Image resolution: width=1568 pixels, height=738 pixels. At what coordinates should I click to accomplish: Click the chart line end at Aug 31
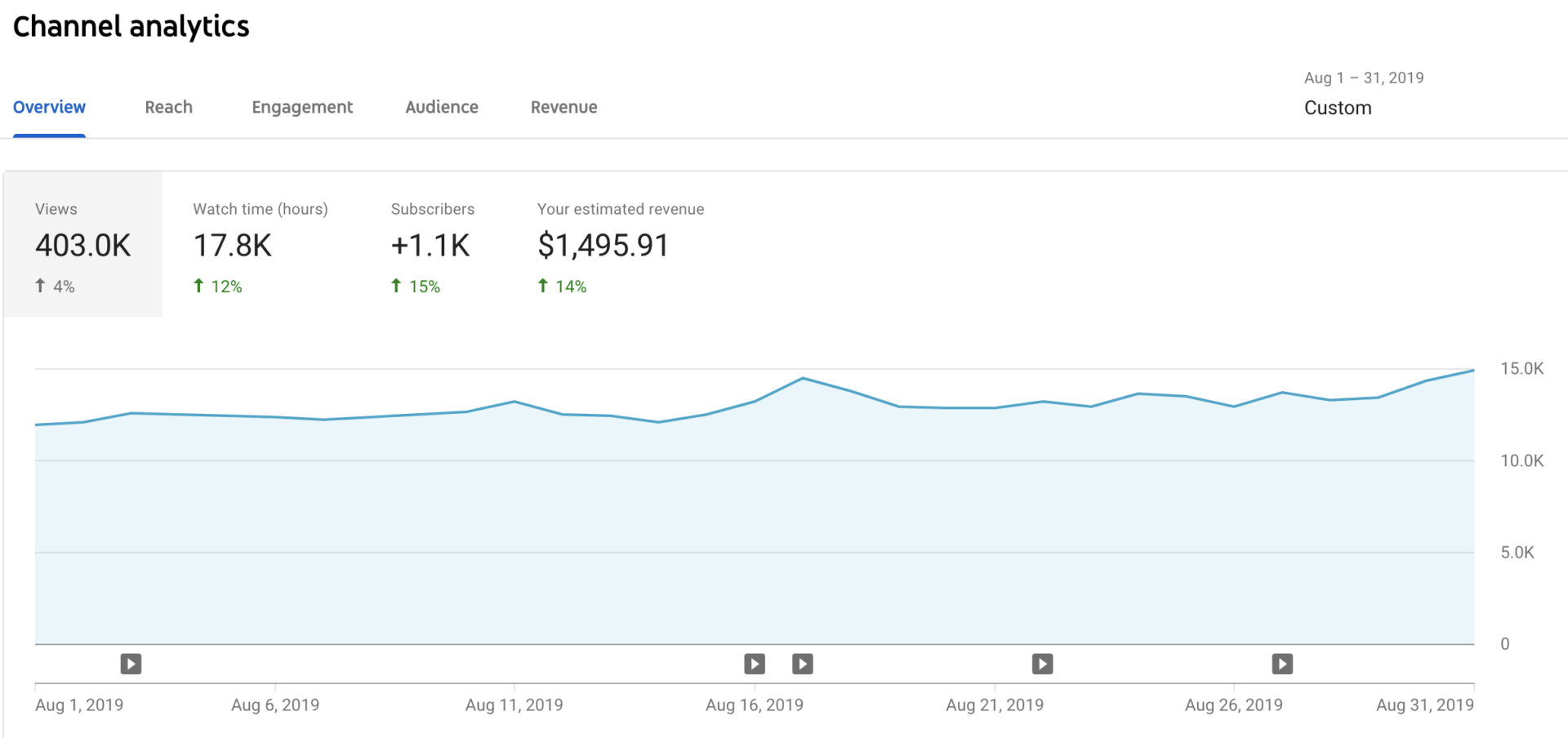pos(1473,371)
